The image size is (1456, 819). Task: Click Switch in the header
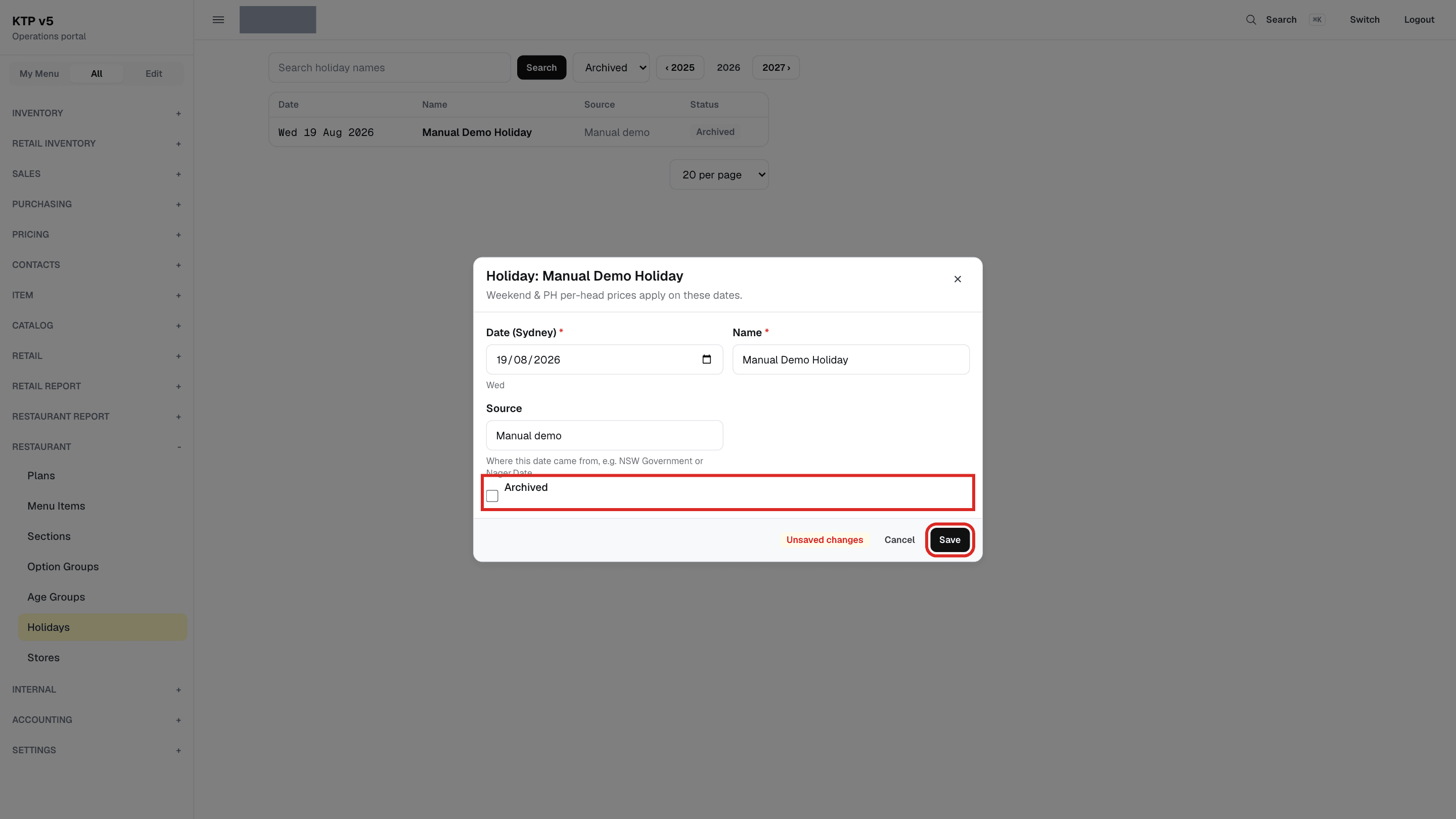click(x=1364, y=20)
